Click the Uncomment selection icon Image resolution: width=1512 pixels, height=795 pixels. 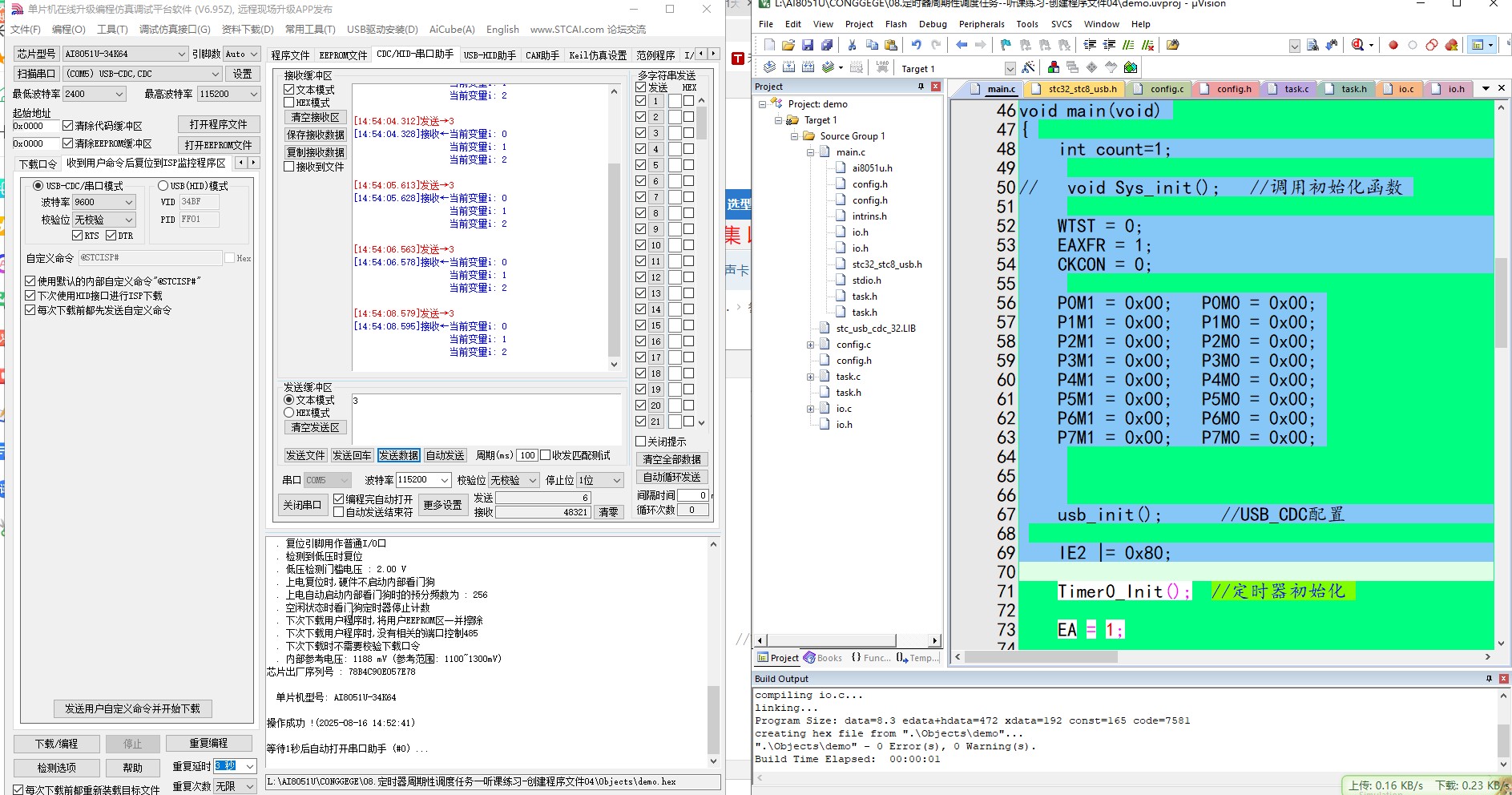coord(1147,45)
